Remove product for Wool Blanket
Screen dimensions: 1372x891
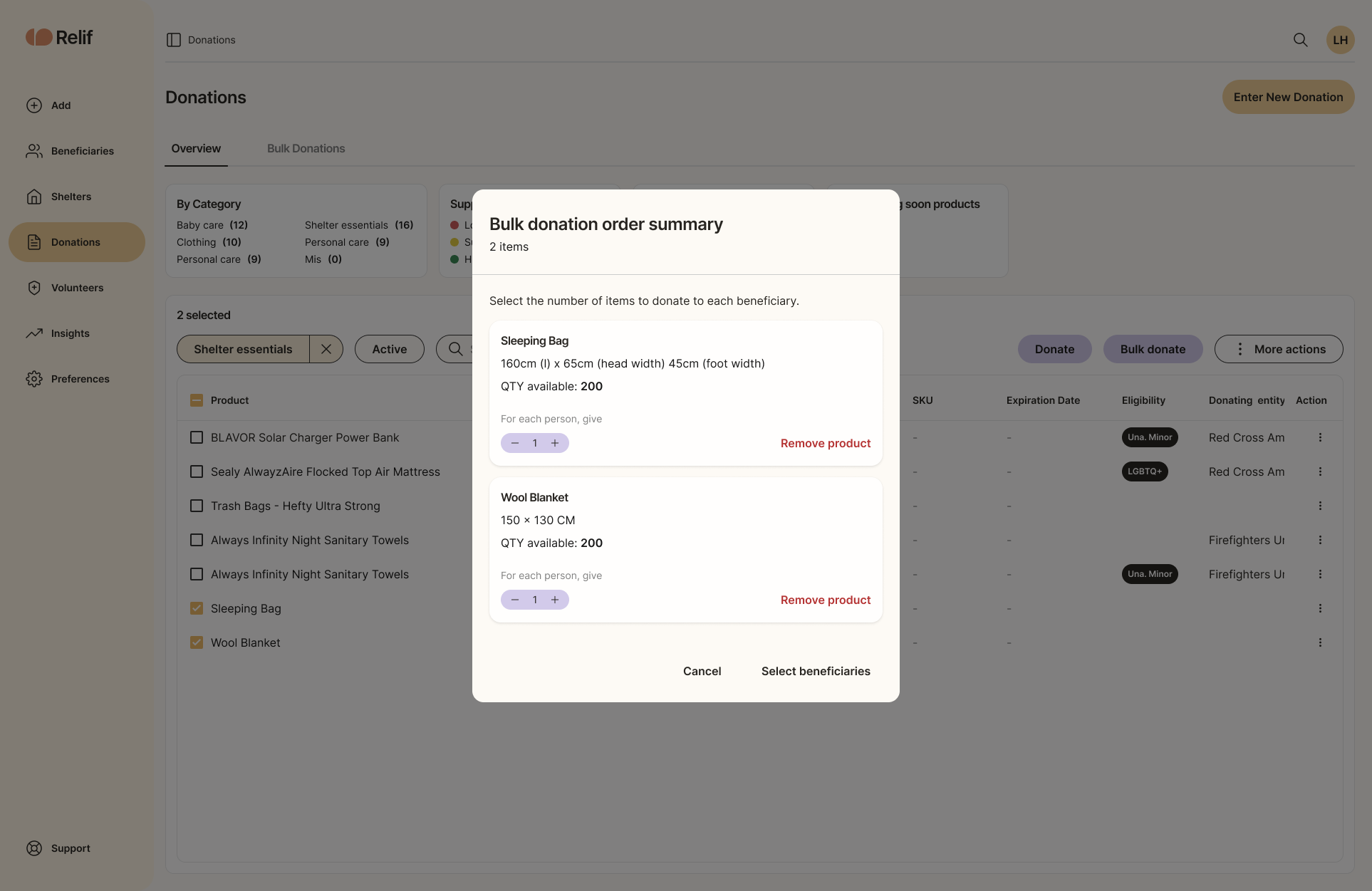[x=826, y=600]
